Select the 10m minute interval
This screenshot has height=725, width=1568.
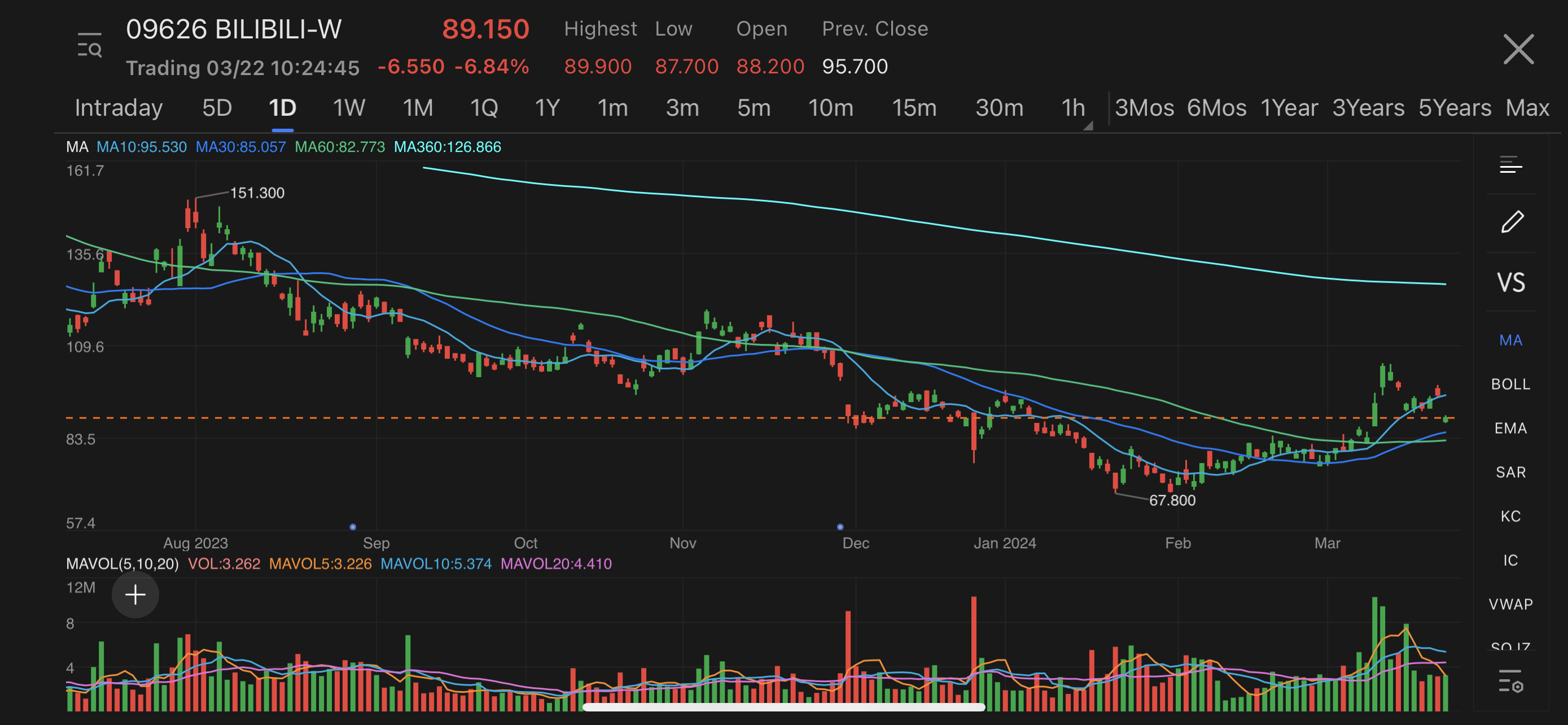click(x=830, y=108)
